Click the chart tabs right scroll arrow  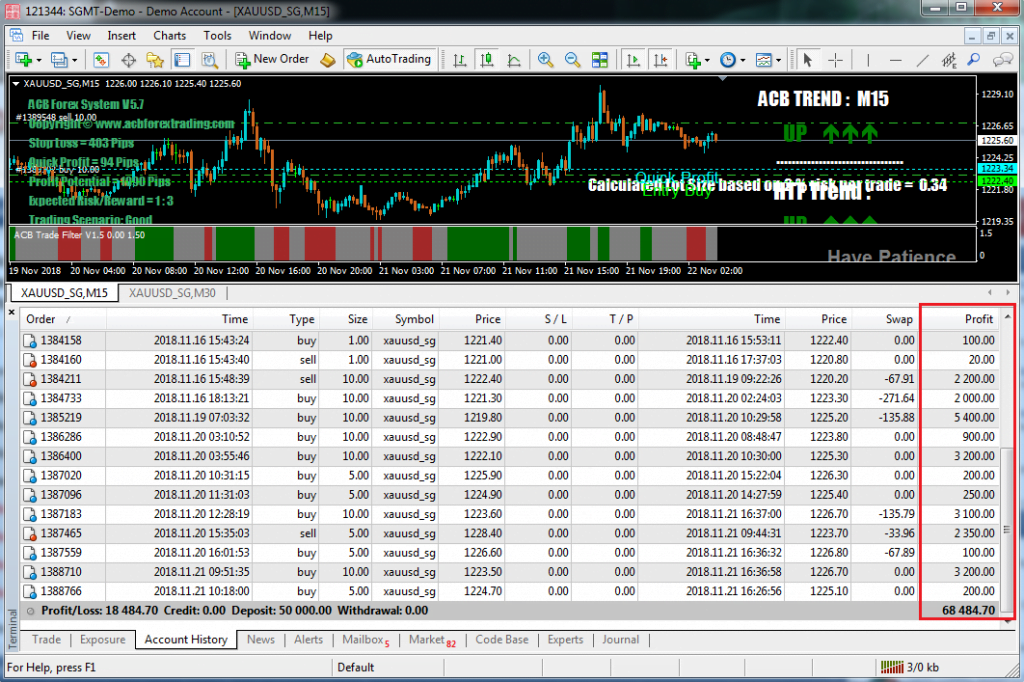[1008, 293]
